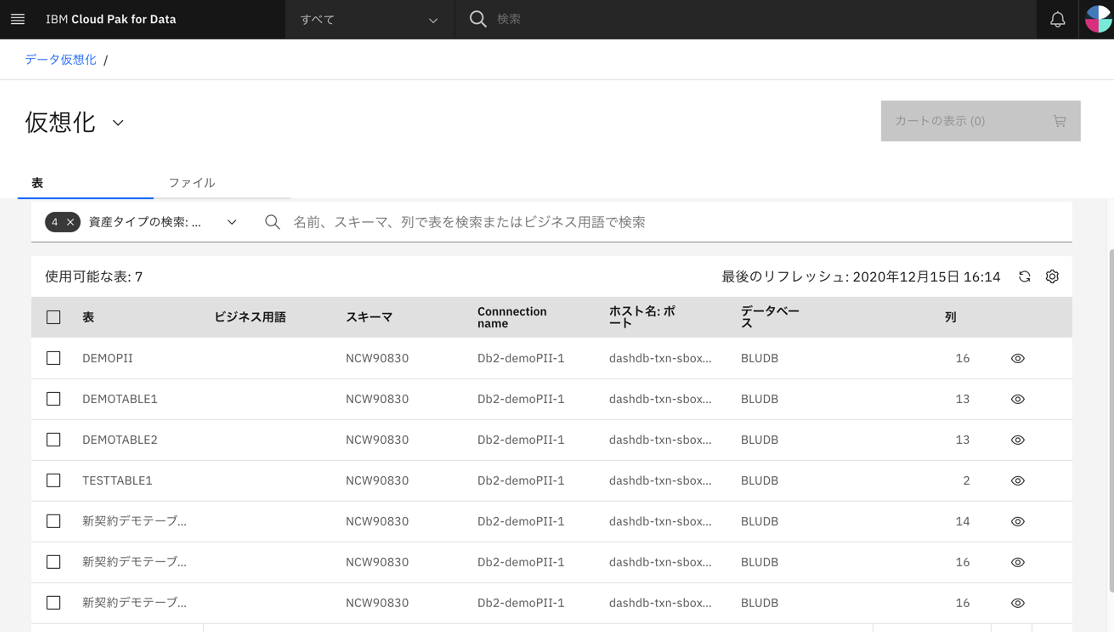Image resolution: width=1114 pixels, height=632 pixels.
Task: Click the user profile avatar icon
Action: pos(1097,18)
